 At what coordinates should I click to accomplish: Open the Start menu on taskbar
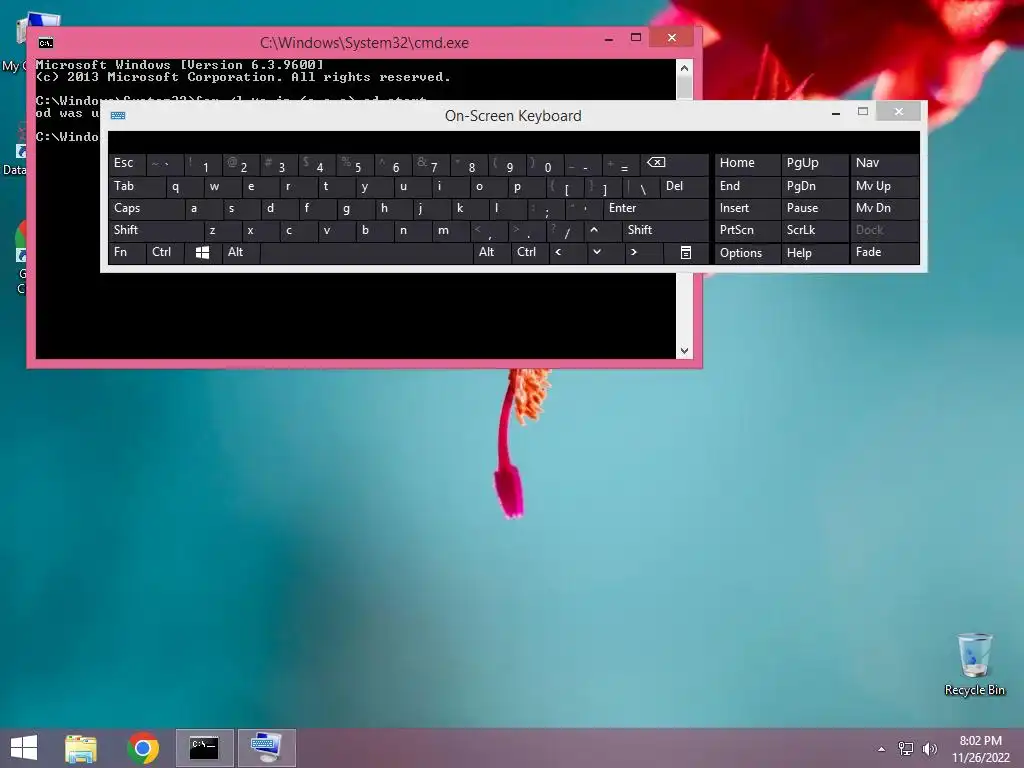point(24,748)
